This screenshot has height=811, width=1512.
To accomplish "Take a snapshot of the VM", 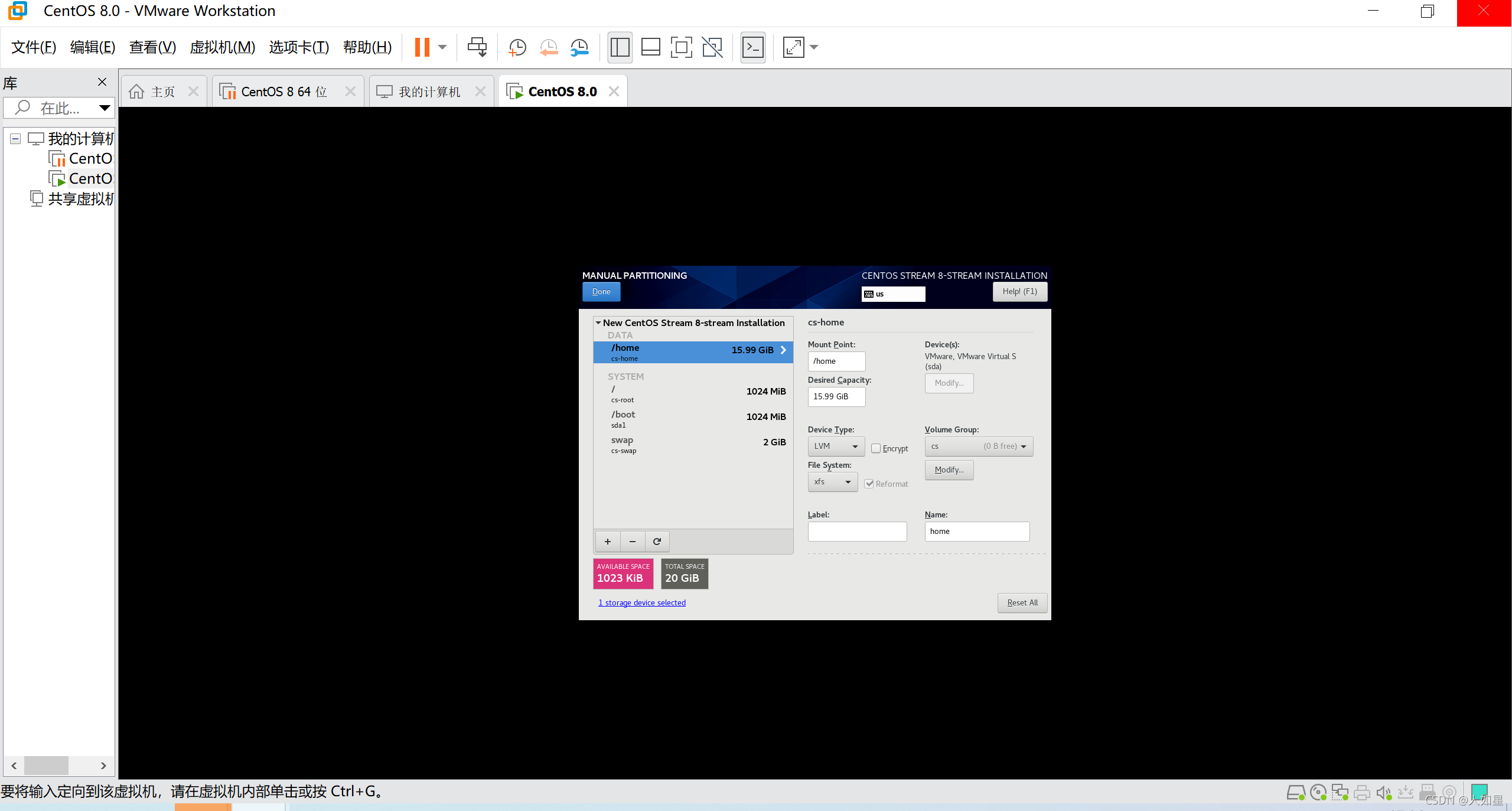I will coord(517,47).
